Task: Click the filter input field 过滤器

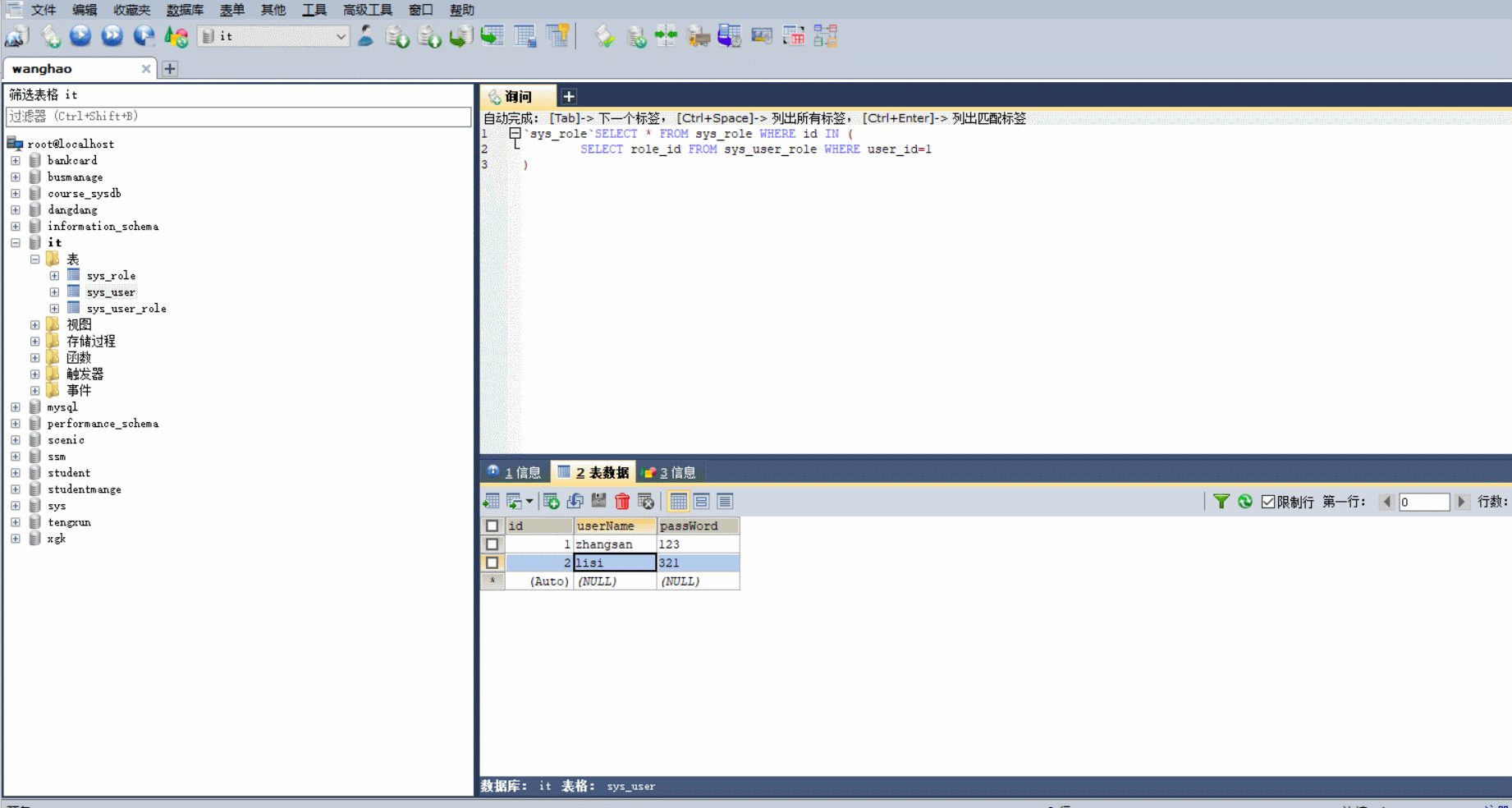Action: (238, 117)
